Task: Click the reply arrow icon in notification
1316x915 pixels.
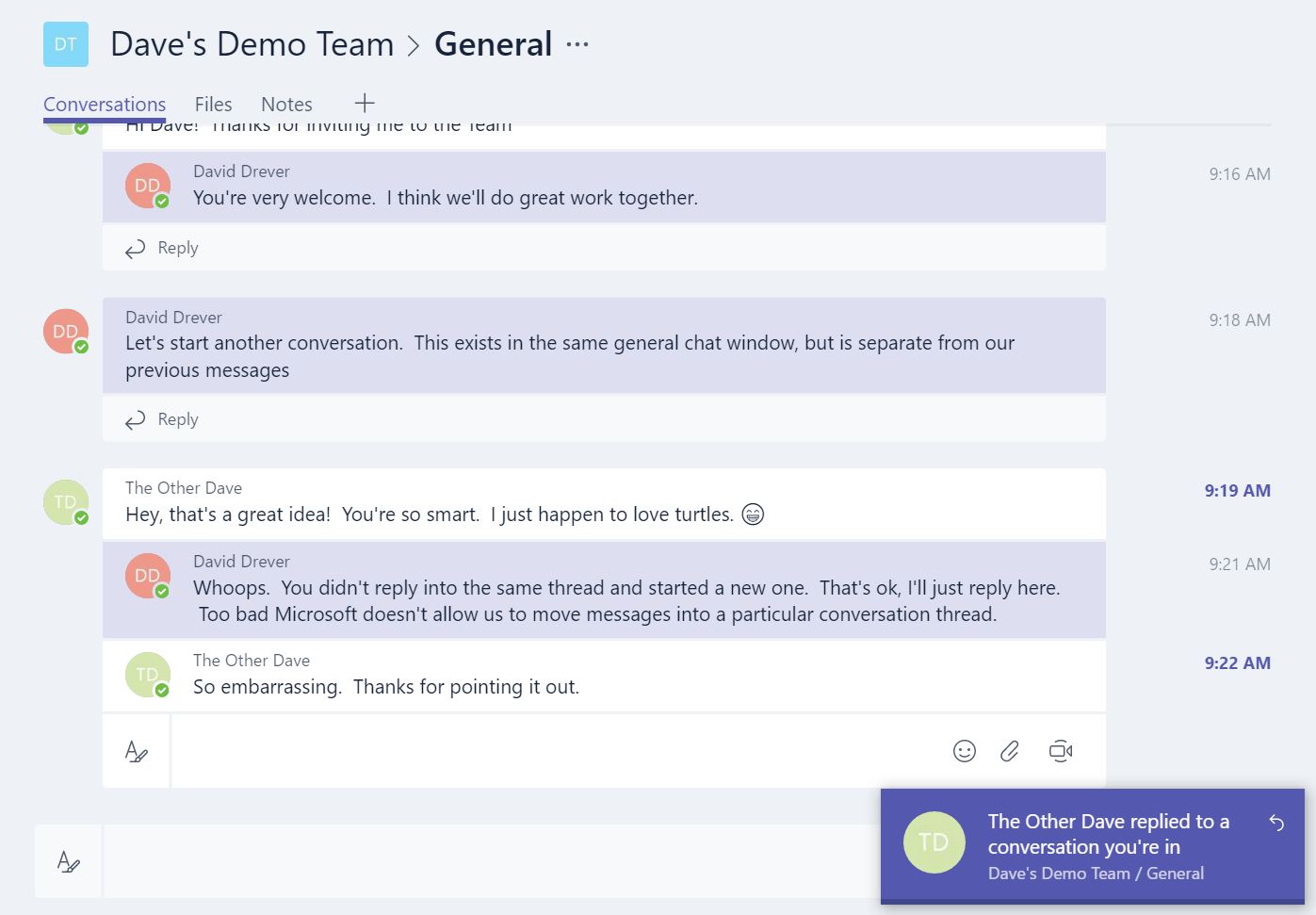Action: click(1276, 823)
